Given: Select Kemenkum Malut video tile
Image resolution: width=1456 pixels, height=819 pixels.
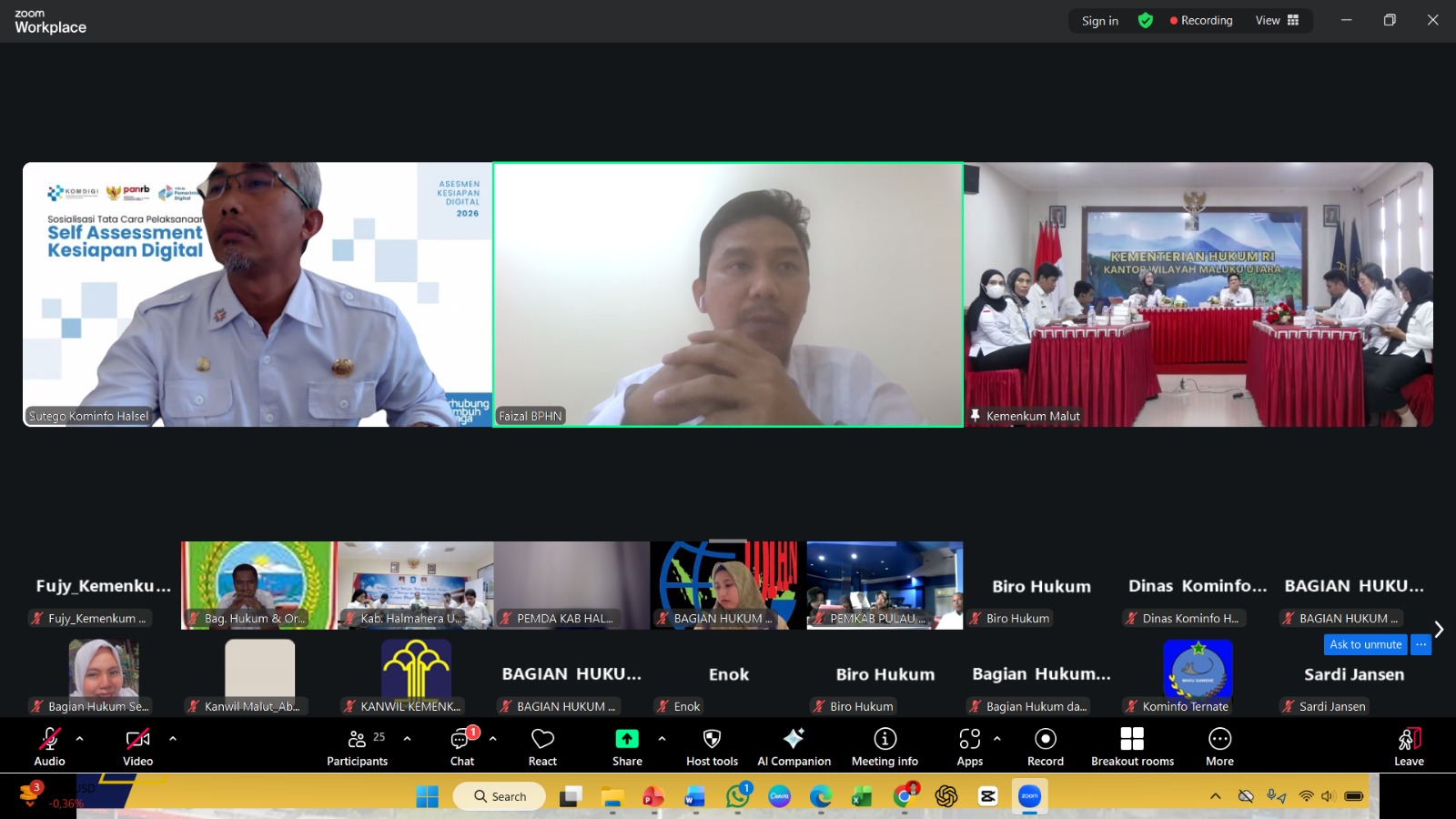Looking at the screenshot, I should [x=1198, y=294].
